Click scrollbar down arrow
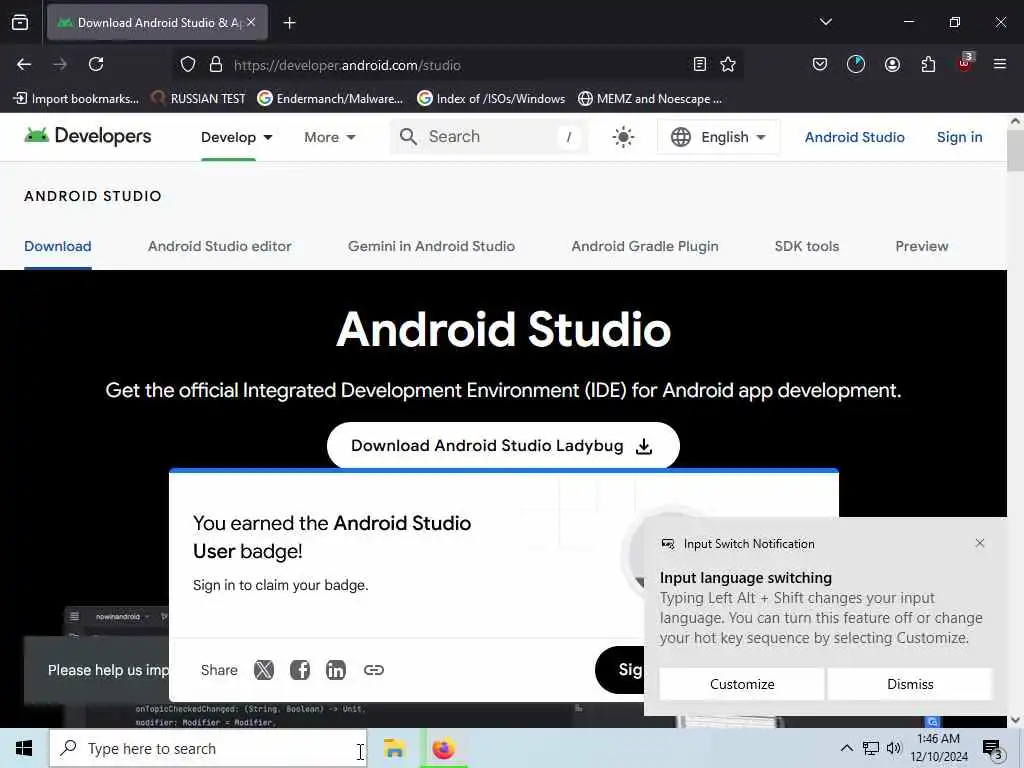Image resolution: width=1024 pixels, height=768 pixels. 1015,720
